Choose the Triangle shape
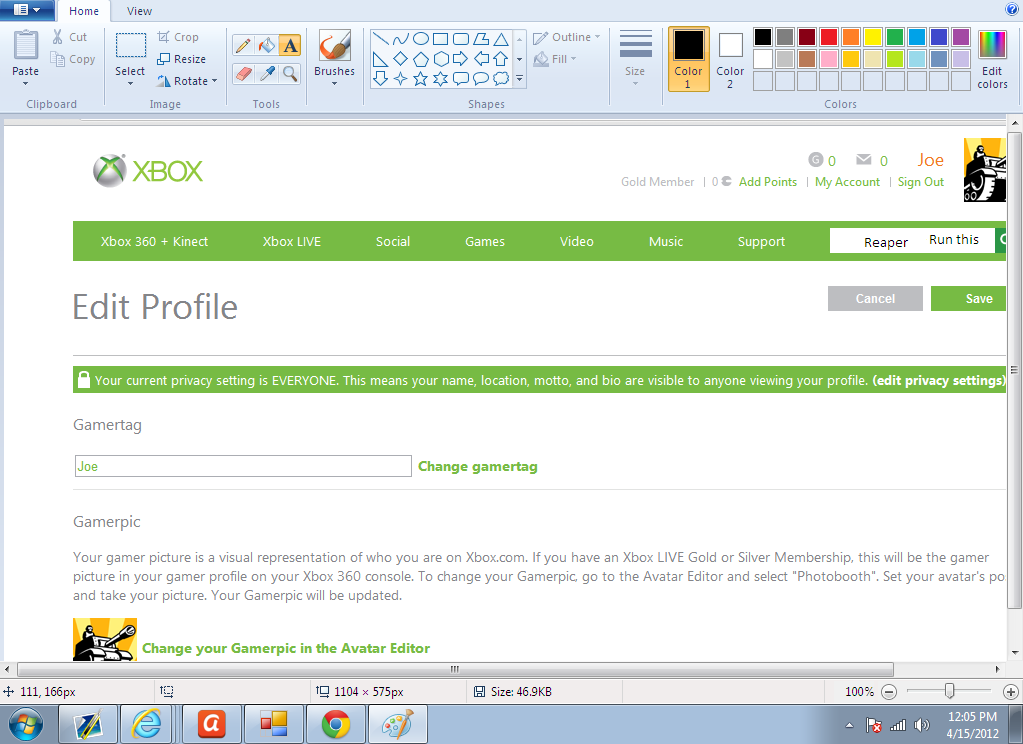Screen dimensions: 1023x744 click(x=501, y=39)
